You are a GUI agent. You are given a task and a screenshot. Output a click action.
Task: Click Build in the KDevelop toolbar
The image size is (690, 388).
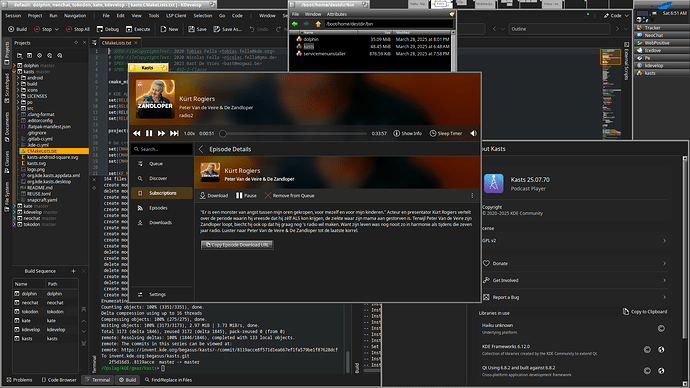(x=18, y=29)
